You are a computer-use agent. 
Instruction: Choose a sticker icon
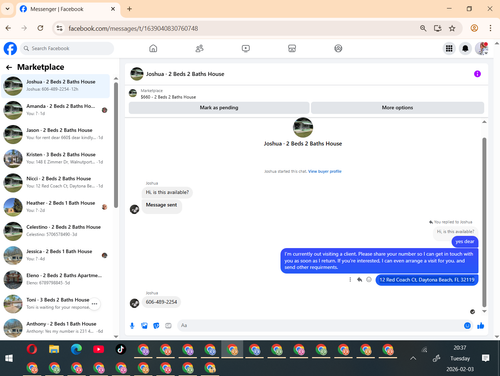click(x=156, y=326)
